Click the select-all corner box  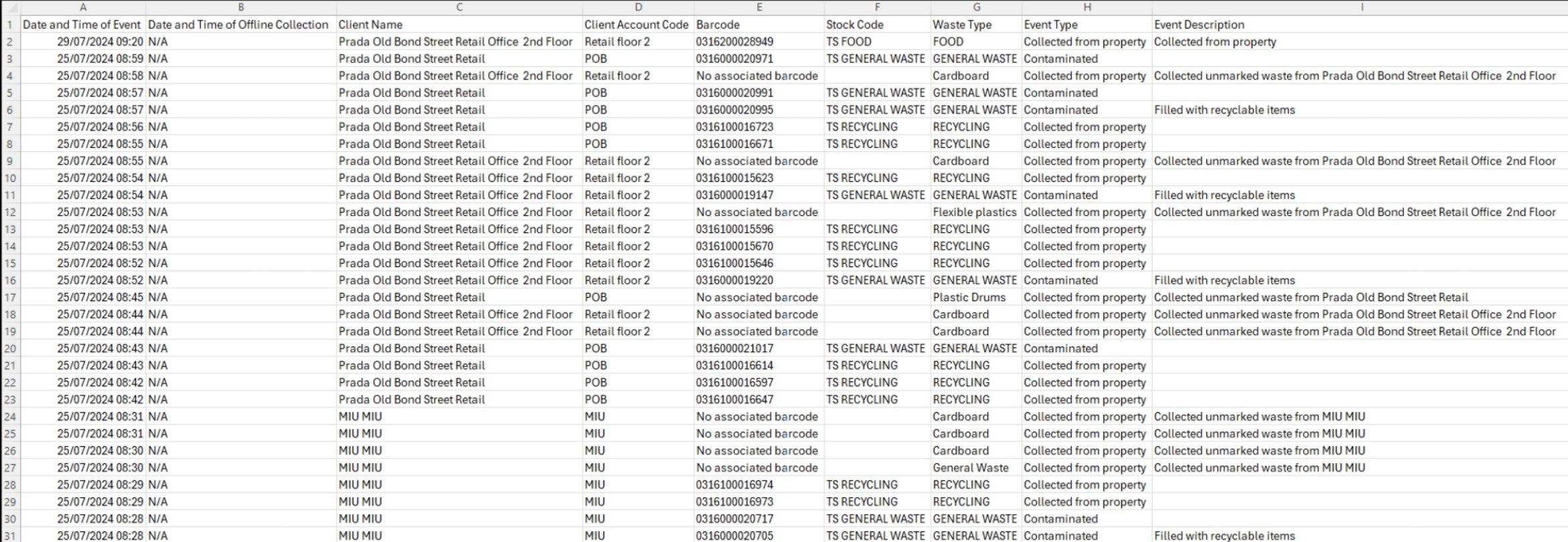10,7
